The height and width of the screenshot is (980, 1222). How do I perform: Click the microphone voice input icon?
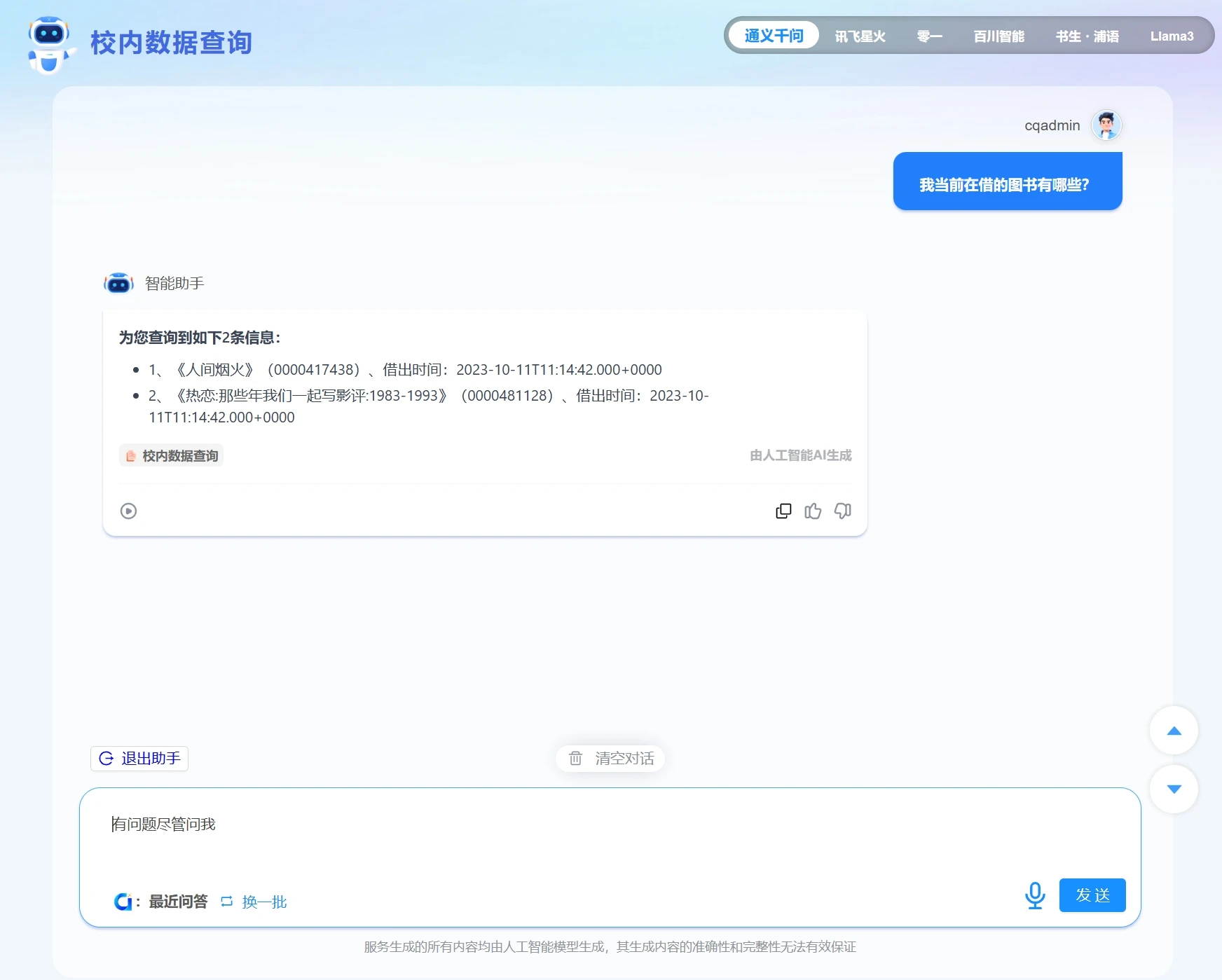[x=1034, y=895]
